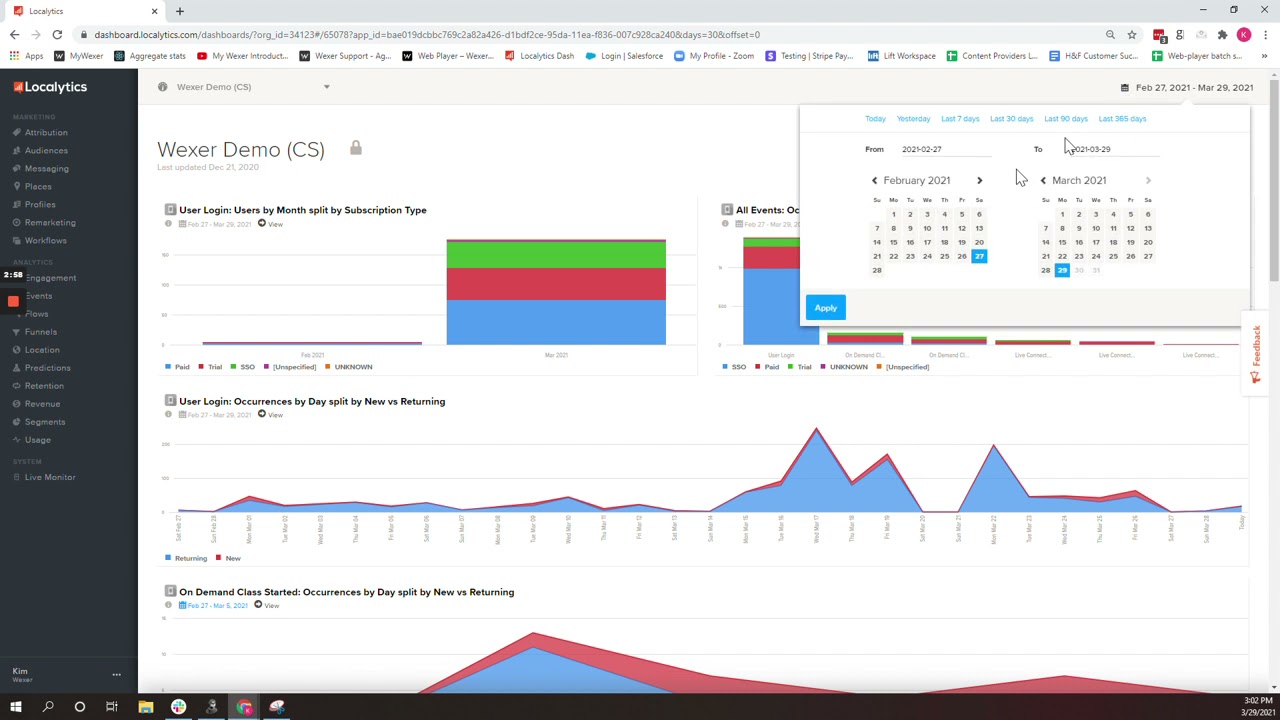Screen dimensions: 1280x720
Task: Toggle the SSO series in first chart legend
Action: (241, 367)
